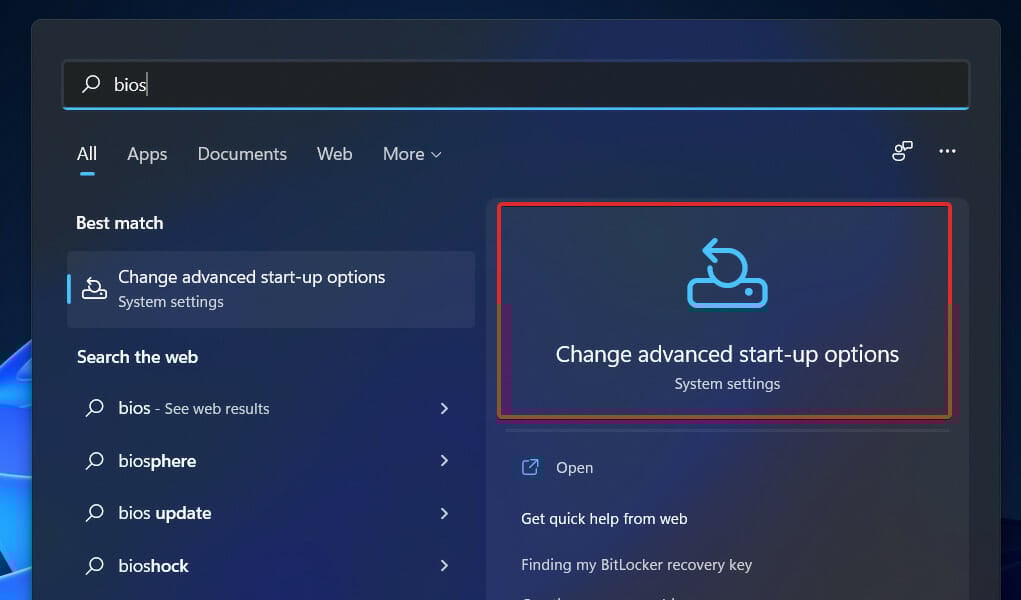
Task: Click the chevron on bios See web results
Action: click(444, 408)
